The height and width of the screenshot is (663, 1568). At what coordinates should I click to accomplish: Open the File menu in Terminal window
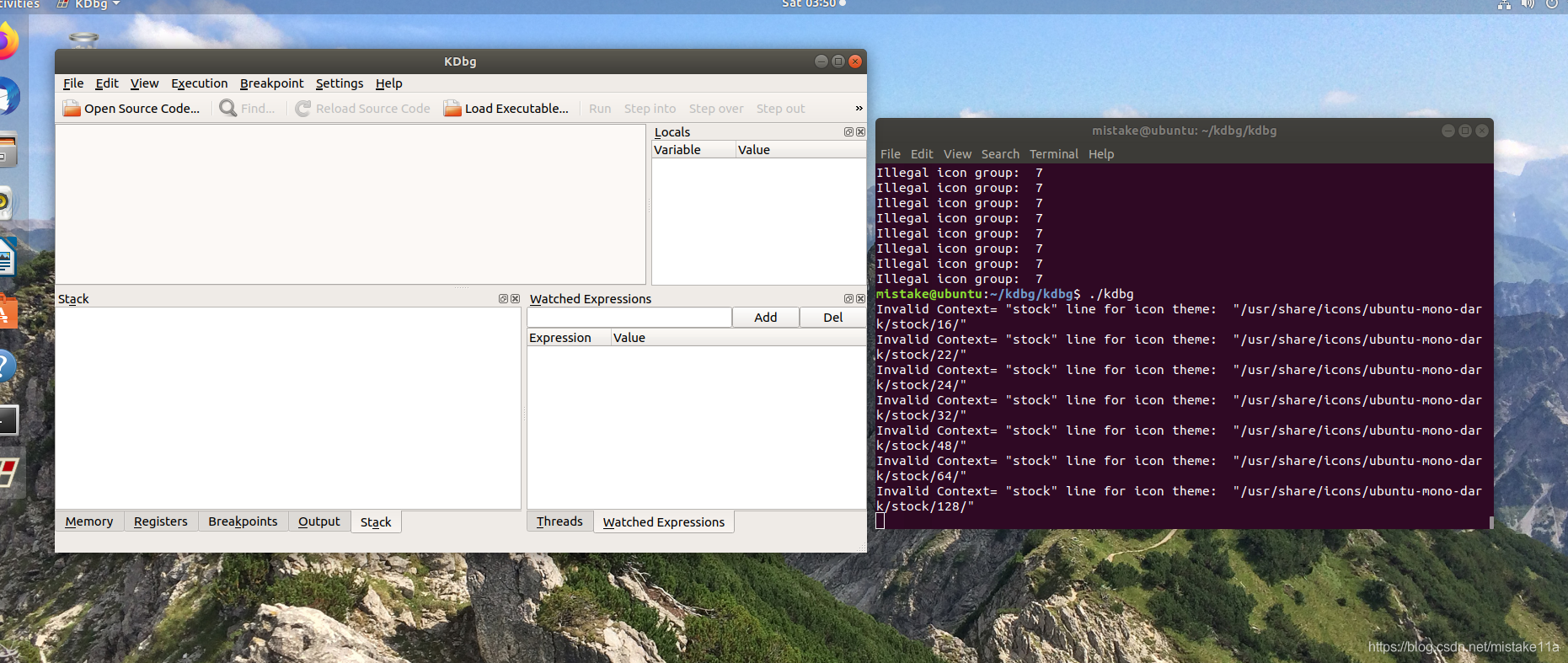pyautogui.click(x=891, y=154)
